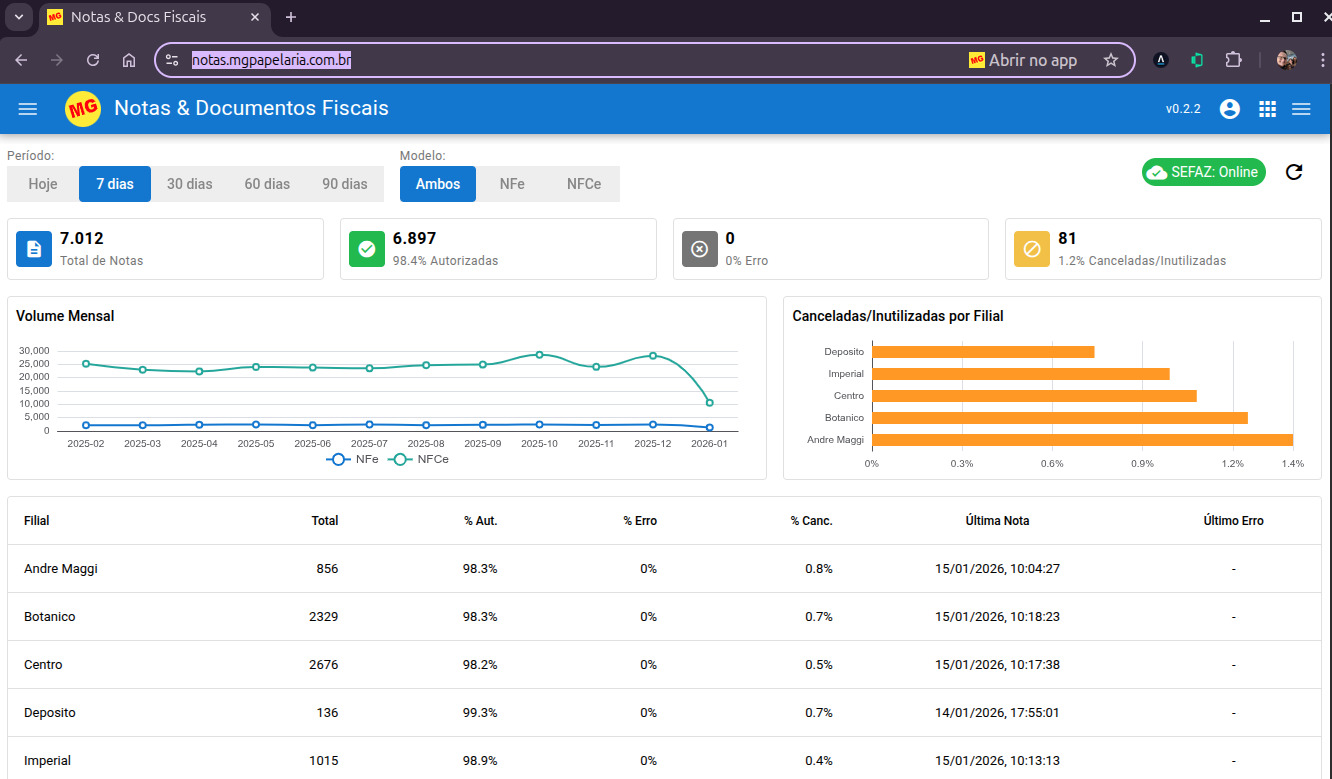
Task: Open a new browser tab
Action: click(x=291, y=17)
